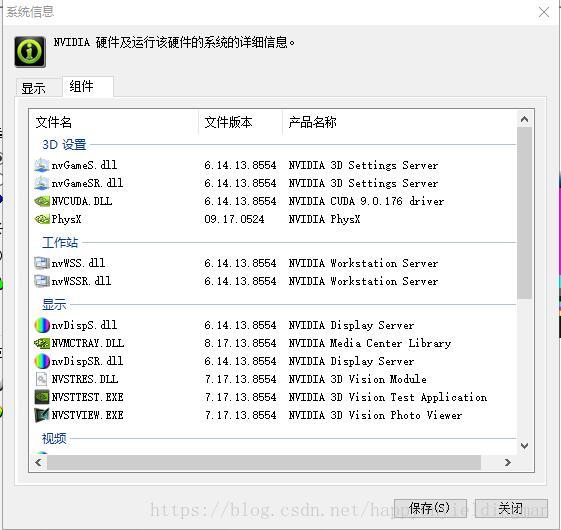Save system info with 保存(S) button

point(430,508)
